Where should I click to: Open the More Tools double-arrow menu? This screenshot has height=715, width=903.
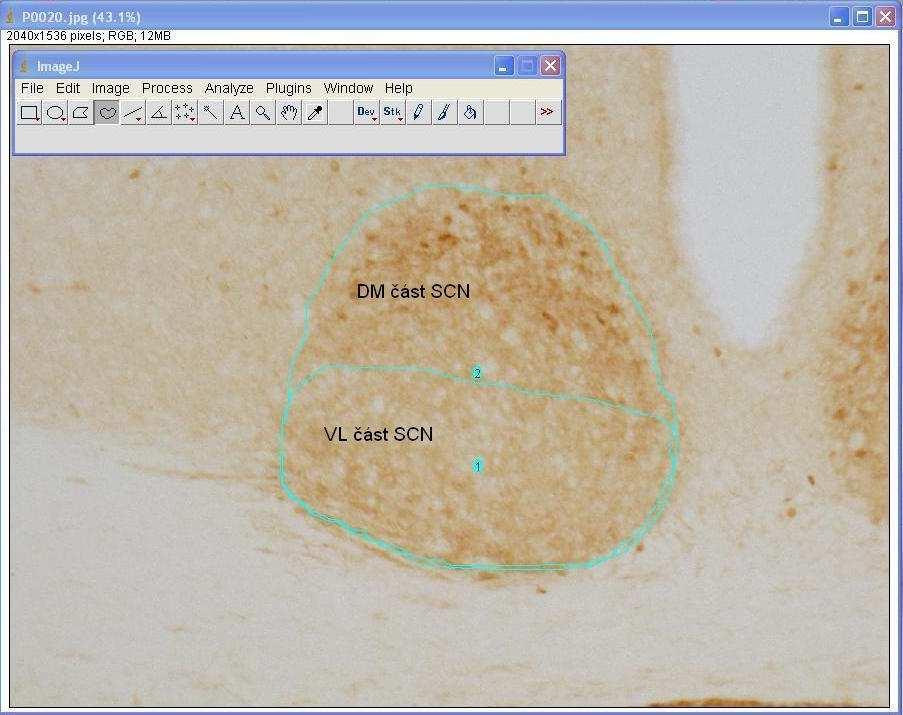coord(548,112)
